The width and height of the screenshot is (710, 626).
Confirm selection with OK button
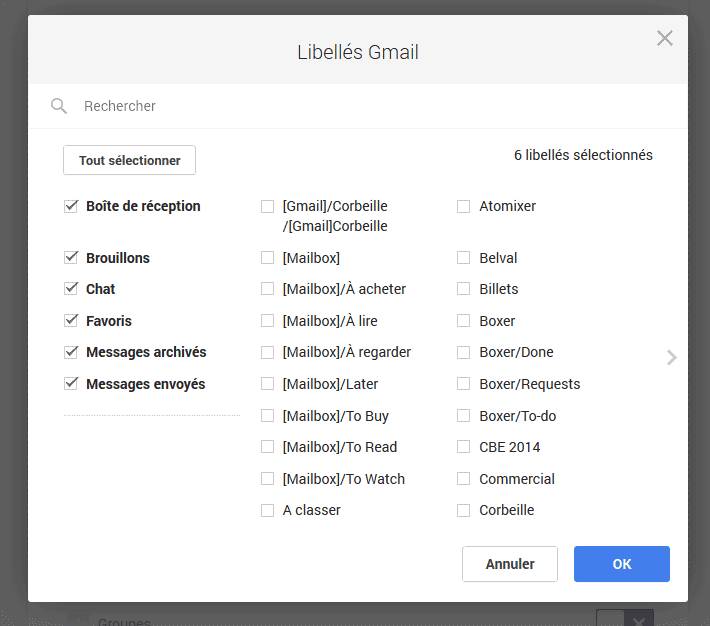coord(622,564)
